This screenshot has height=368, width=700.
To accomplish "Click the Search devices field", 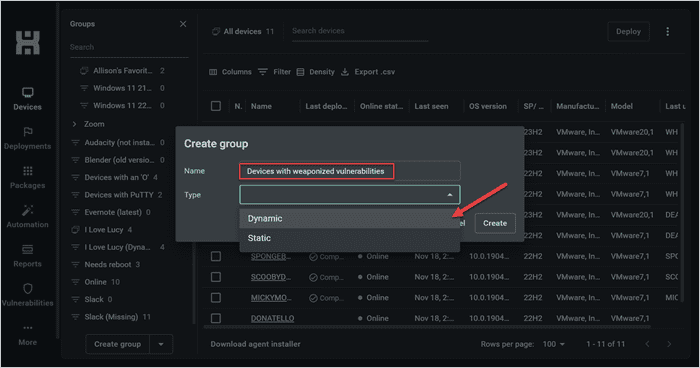I will [x=360, y=31].
